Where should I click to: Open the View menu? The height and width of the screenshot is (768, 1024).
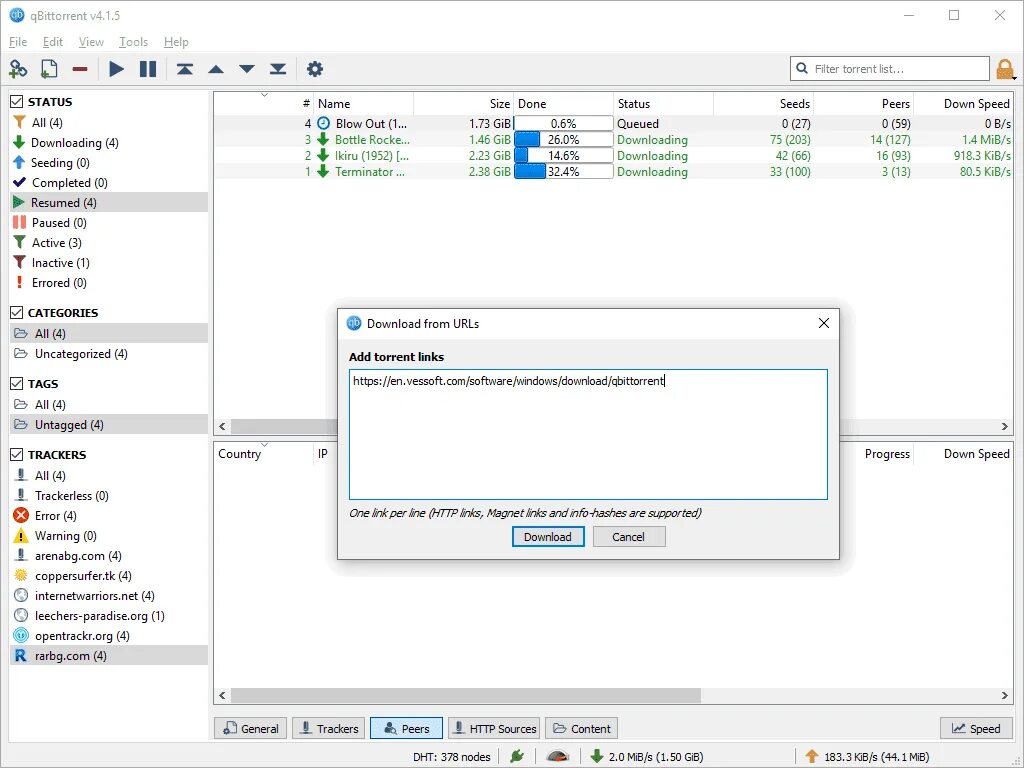91,42
